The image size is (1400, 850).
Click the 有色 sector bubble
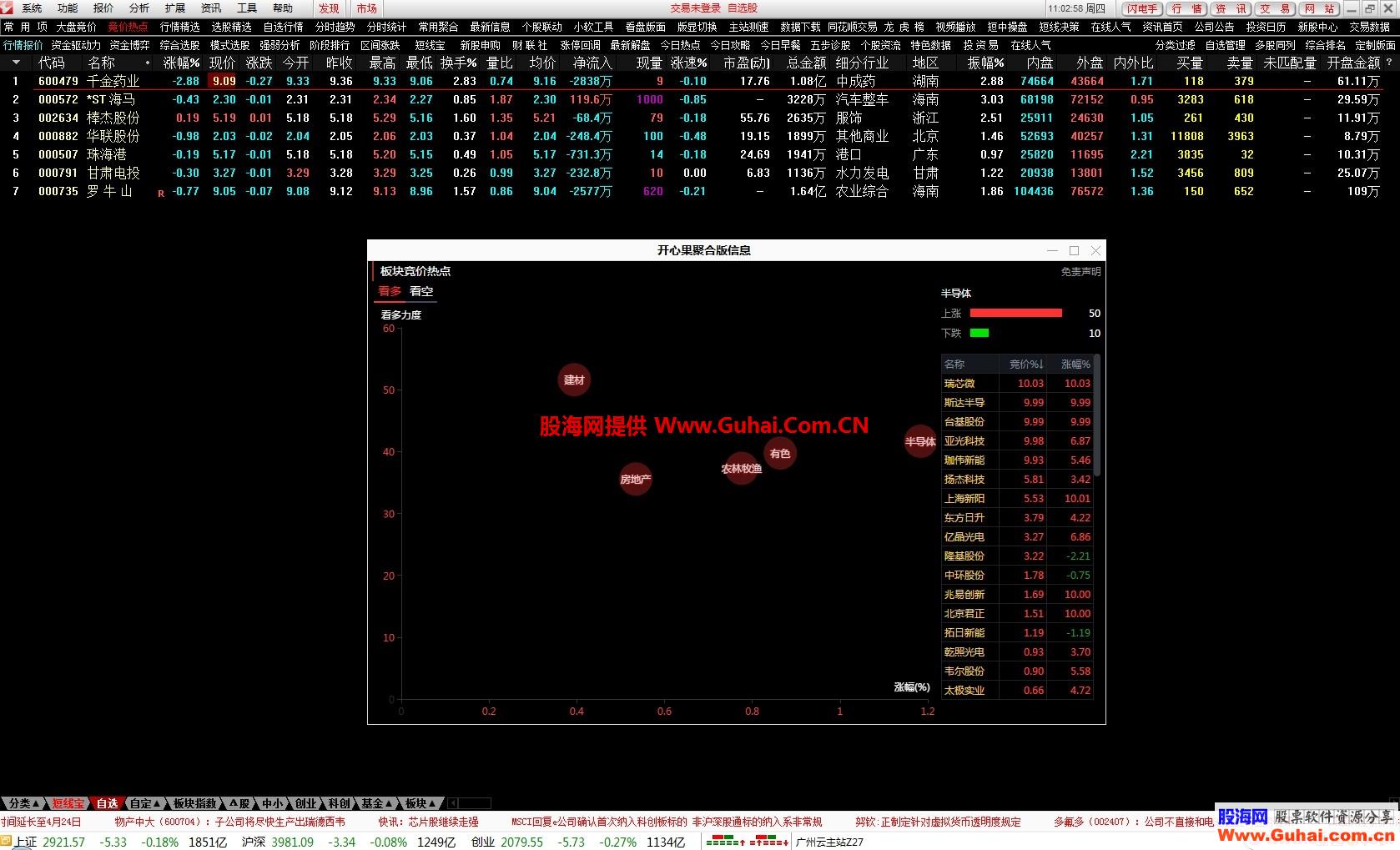[x=780, y=454]
